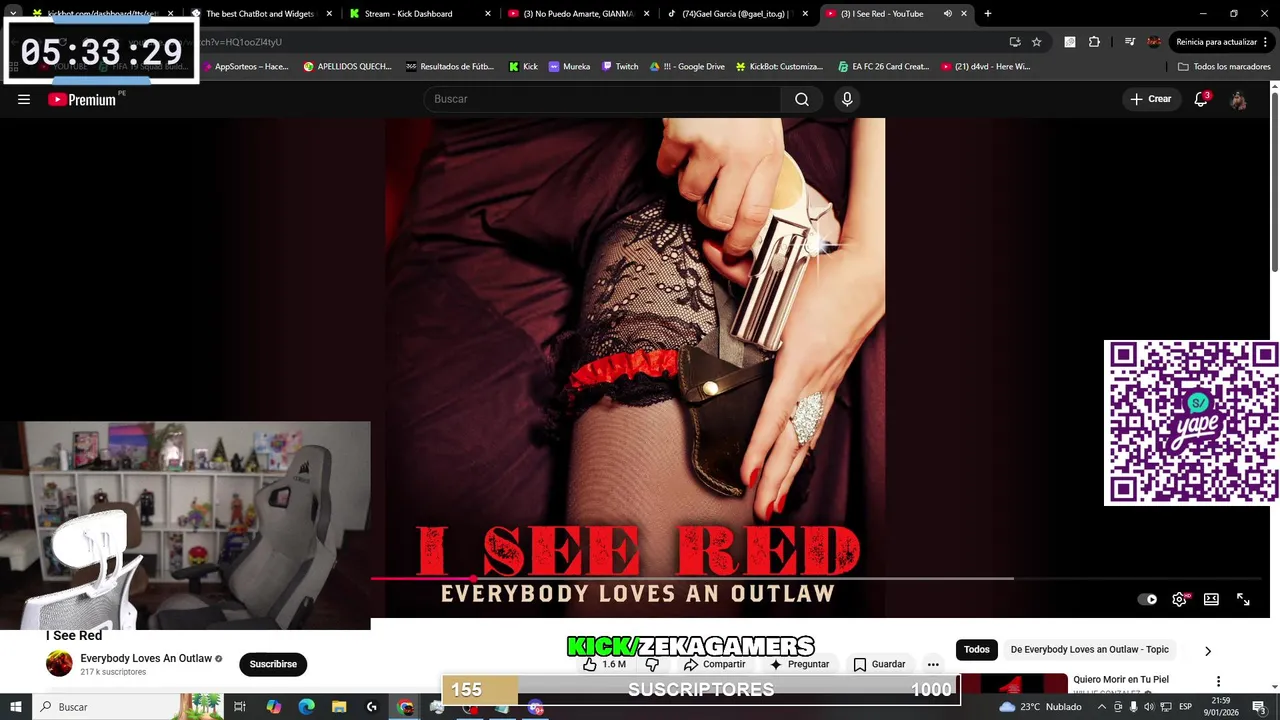Open Chrome from the taskbar
The image size is (1280, 720).
(405, 707)
